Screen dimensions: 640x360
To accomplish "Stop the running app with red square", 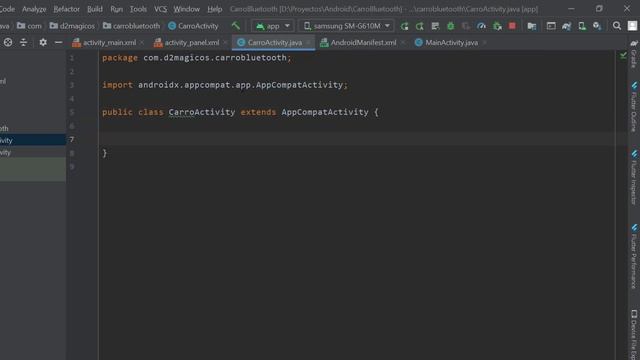I will pyautogui.click(x=512, y=26).
